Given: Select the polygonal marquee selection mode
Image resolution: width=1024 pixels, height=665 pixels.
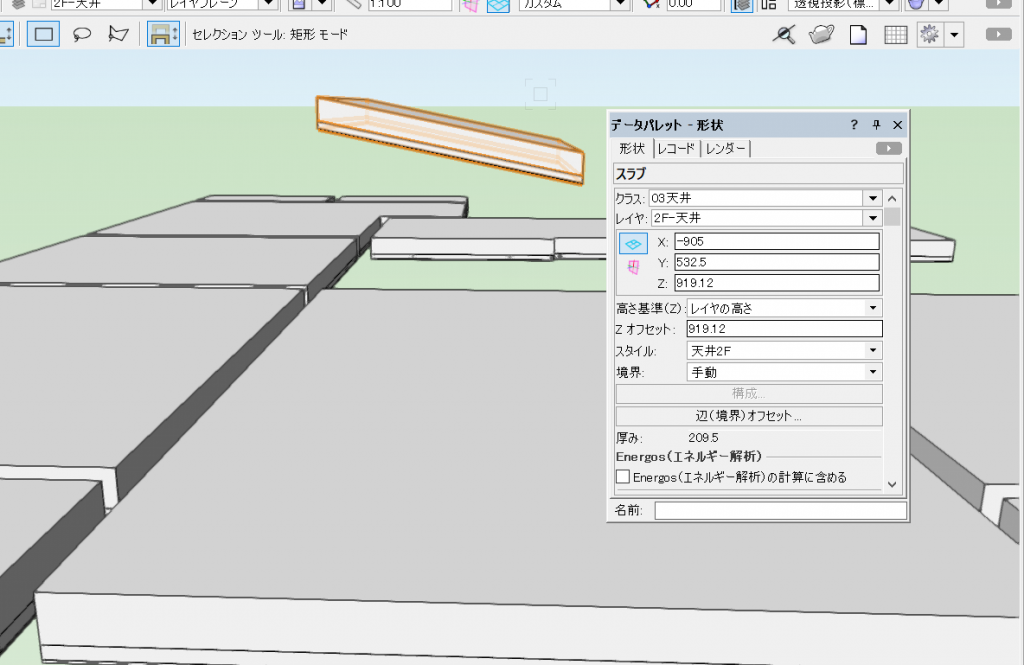Looking at the screenshot, I should pyautogui.click(x=118, y=34).
